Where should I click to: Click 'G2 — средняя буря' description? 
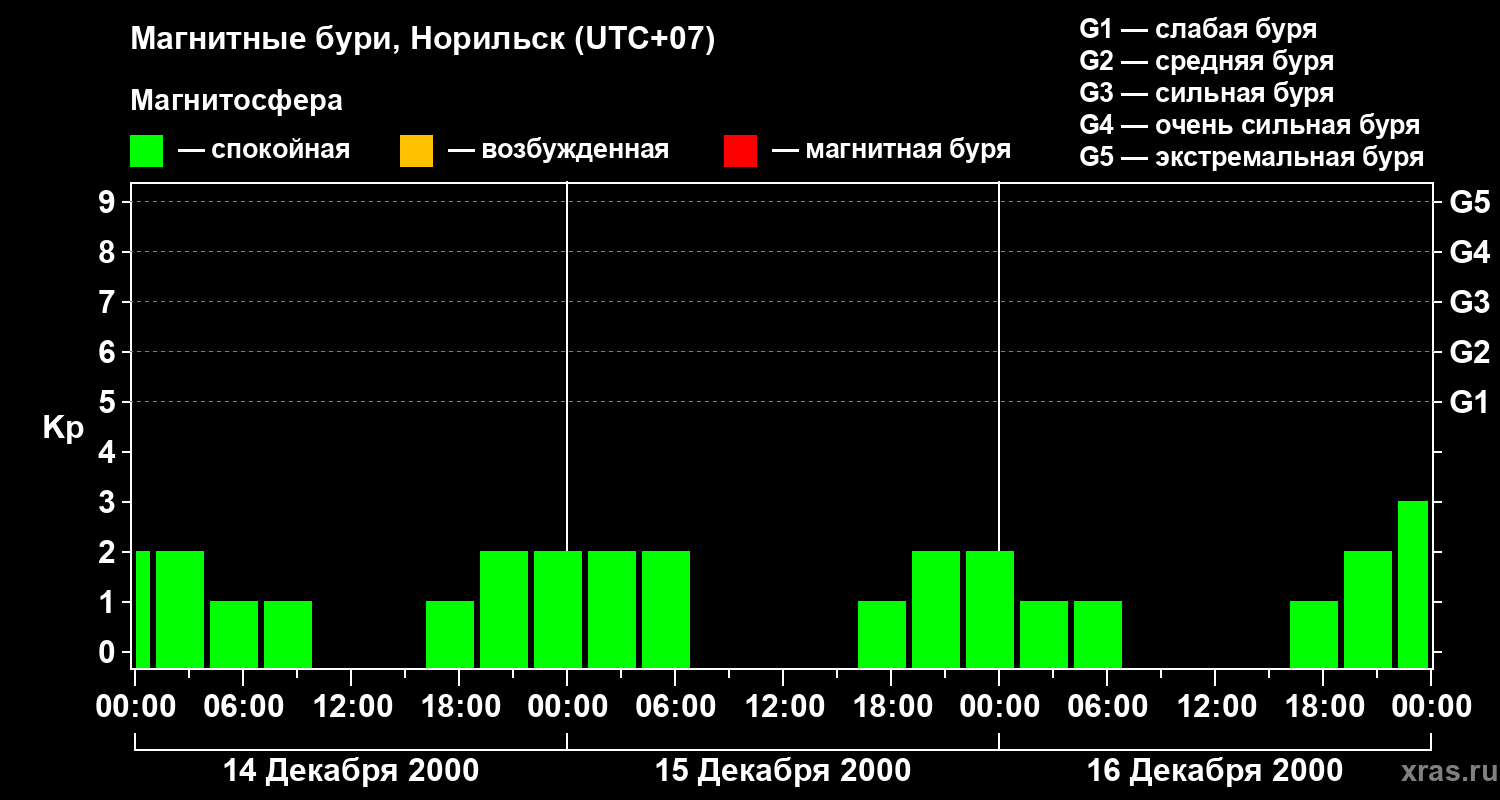coord(1207,61)
